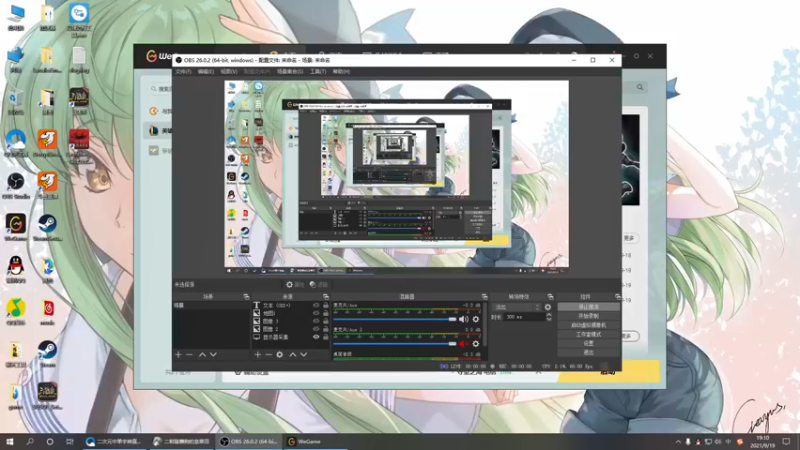Click the Start Virtual Camera button

588,325
